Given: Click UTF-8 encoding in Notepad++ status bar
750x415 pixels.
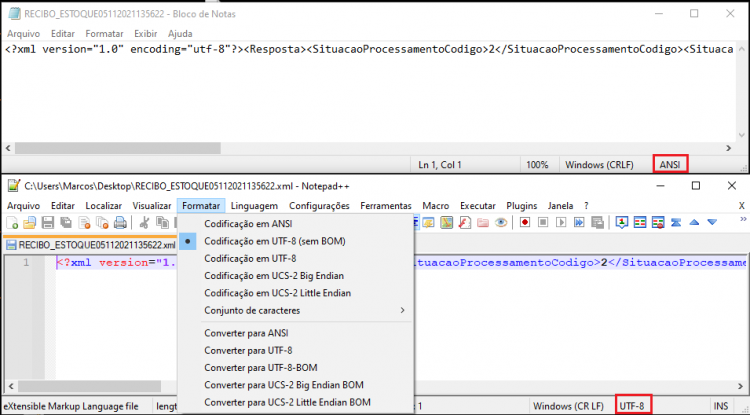Looking at the screenshot, I should point(632,406).
